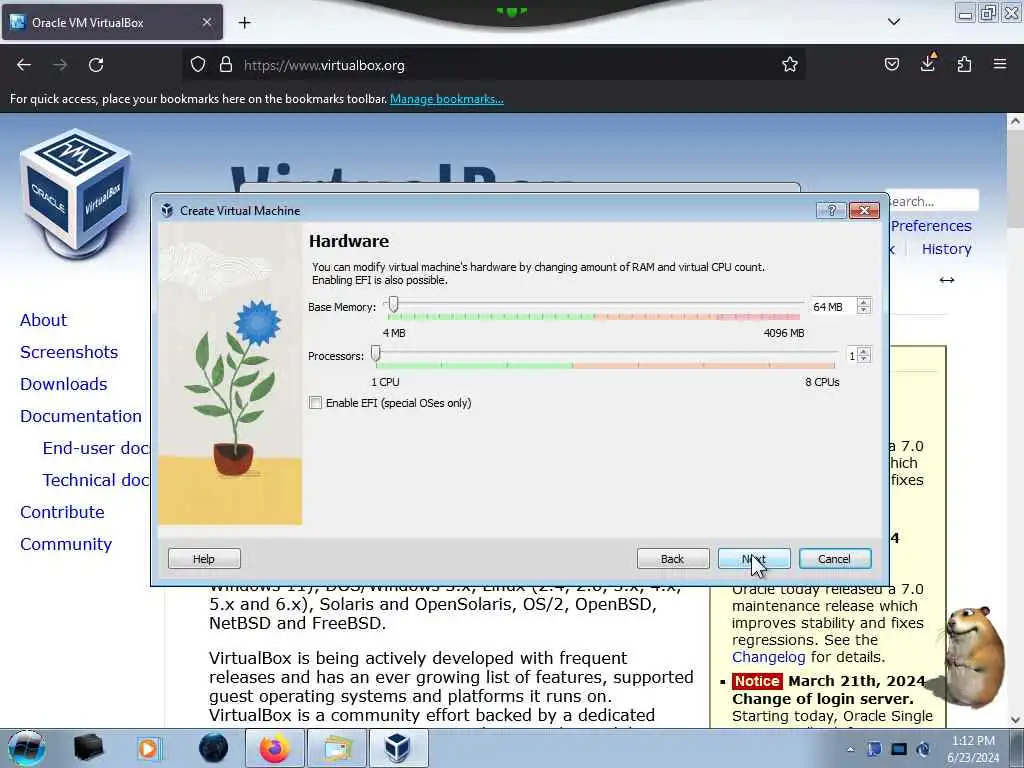Open the Technical docs link
The width and height of the screenshot is (1024, 768).
coord(96,480)
